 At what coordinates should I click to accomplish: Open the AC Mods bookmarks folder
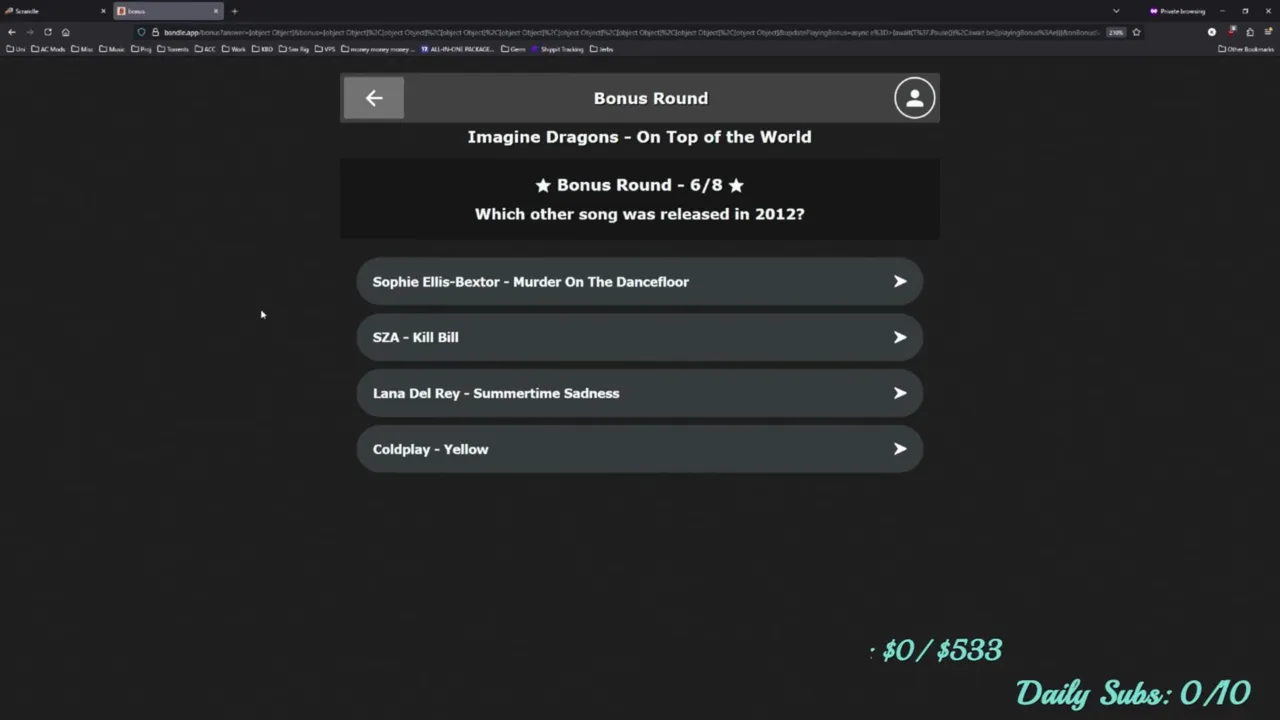[48, 49]
